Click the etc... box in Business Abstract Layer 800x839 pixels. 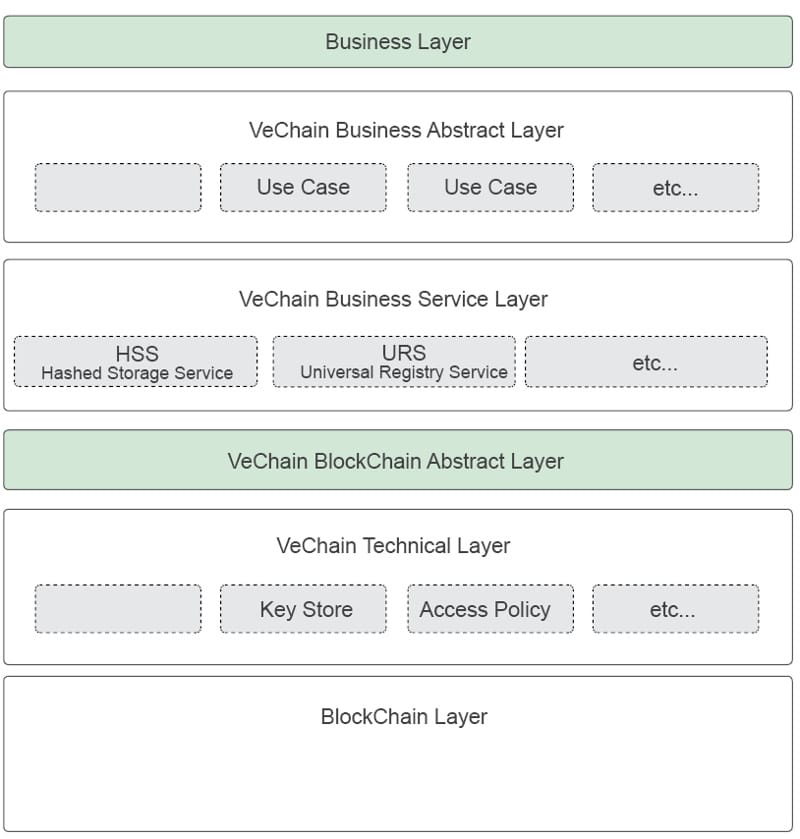click(x=675, y=188)
